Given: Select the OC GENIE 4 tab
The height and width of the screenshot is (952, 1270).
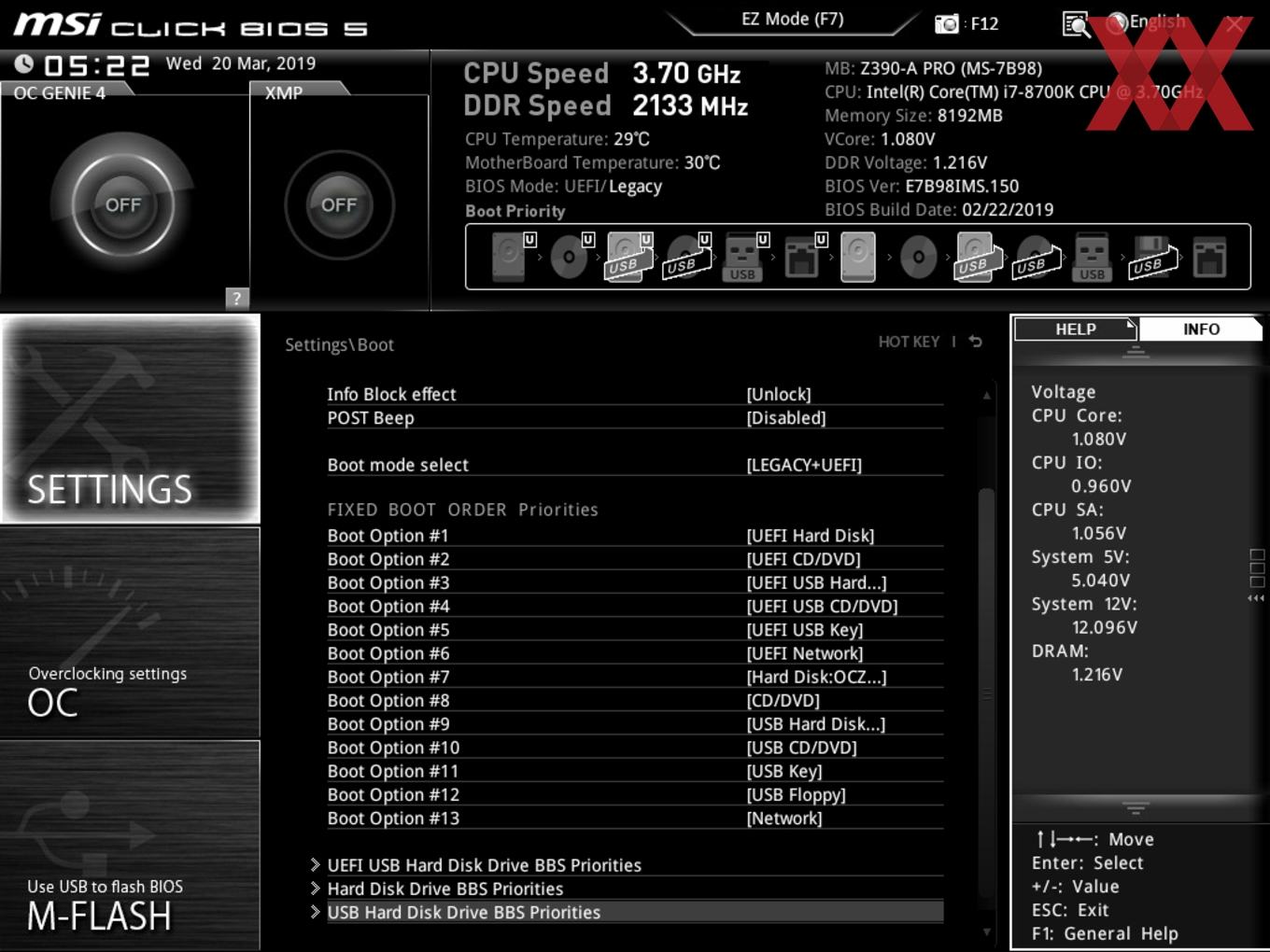Looking at the screenshot, I should [x=60, y=92].
